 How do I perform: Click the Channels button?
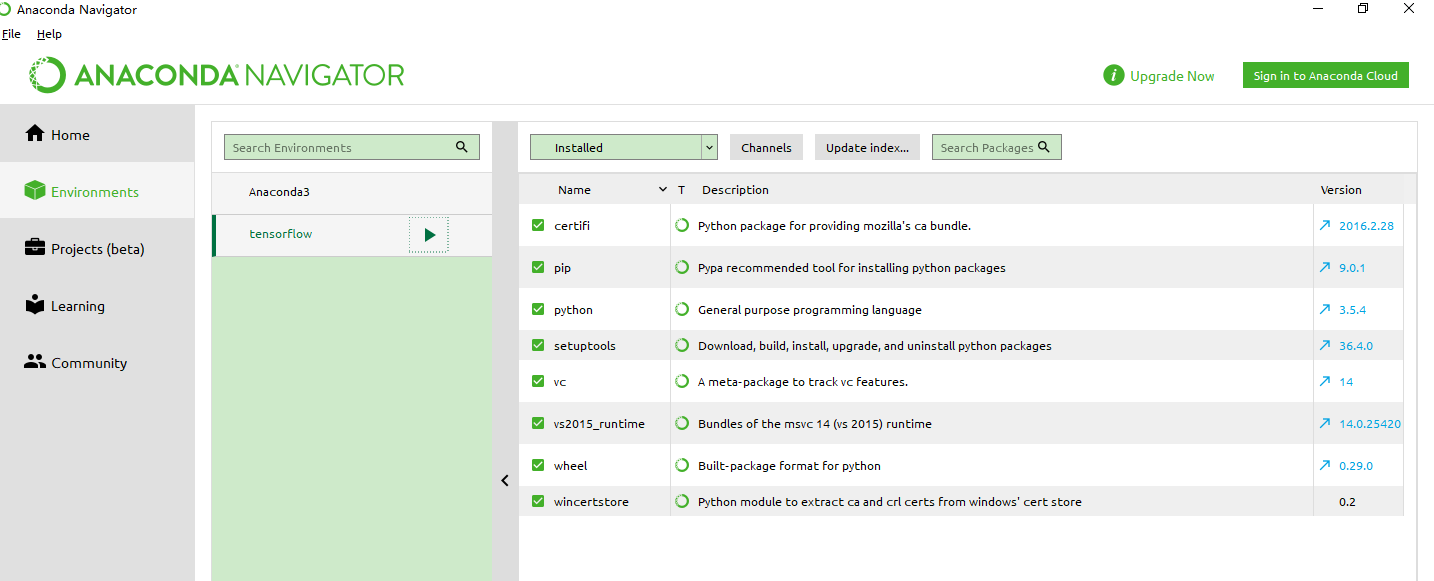click(x=766, y=147)
